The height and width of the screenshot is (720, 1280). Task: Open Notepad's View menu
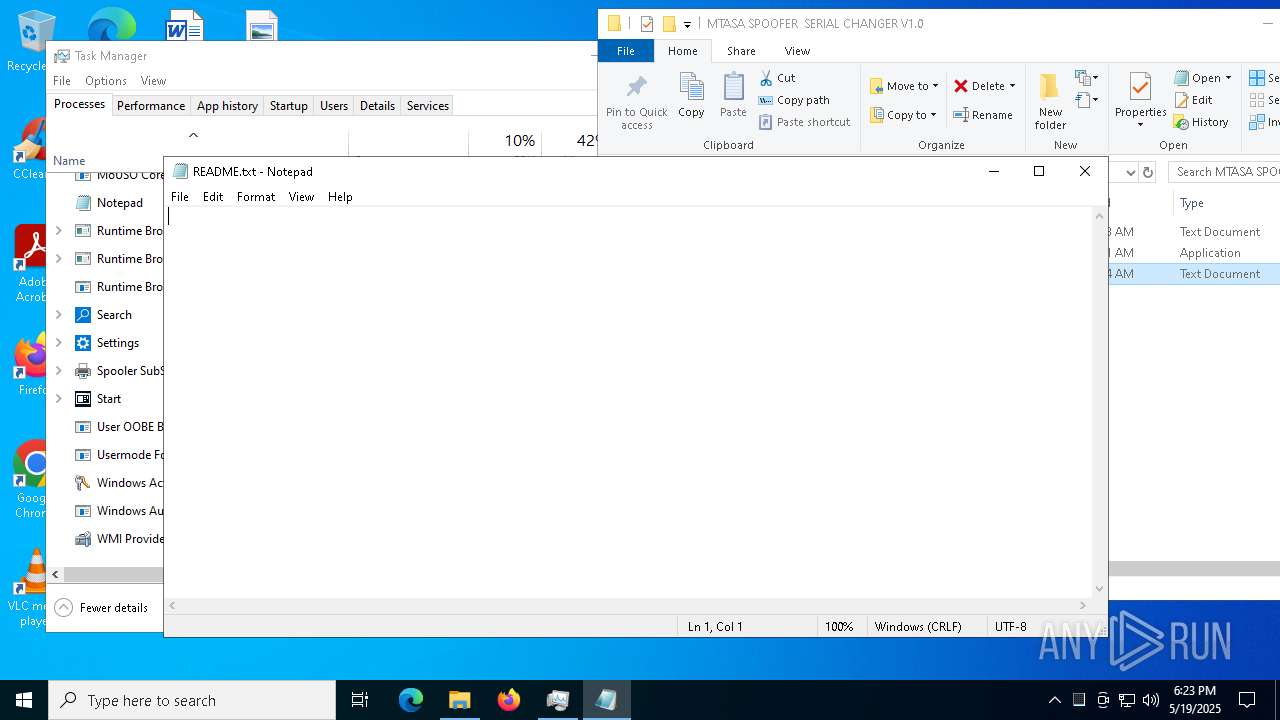pyautogui.click(x=301, y=197)
